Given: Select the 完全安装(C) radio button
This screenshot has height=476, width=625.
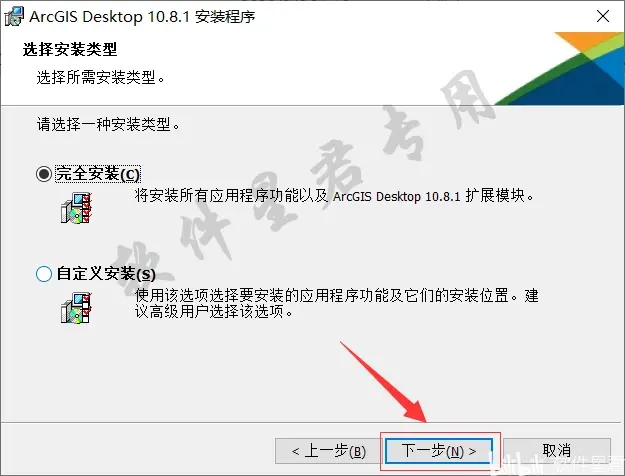Looking at the screenshot, I should click(44, 174).
